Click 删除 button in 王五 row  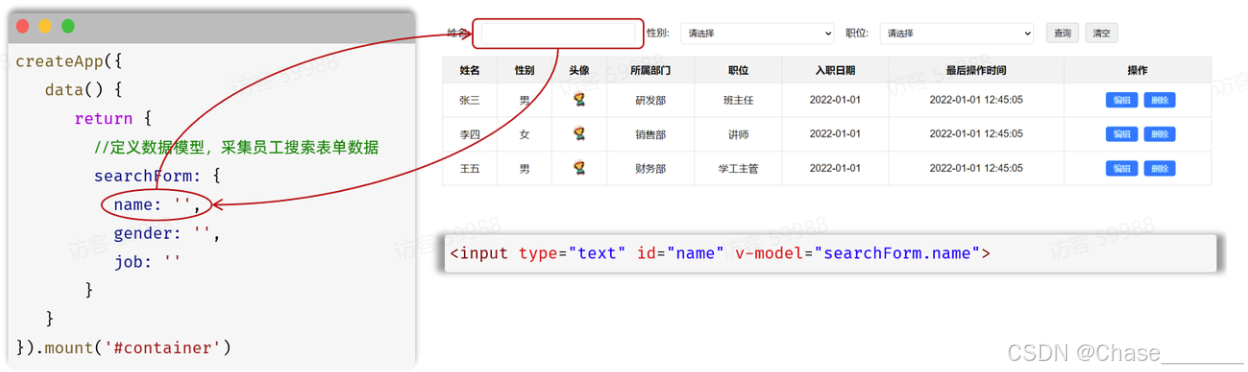click(1159, 168)
